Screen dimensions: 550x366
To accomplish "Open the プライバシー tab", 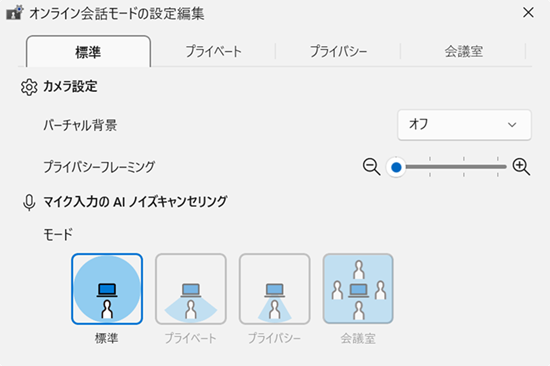I will click(x=338, y=52).
